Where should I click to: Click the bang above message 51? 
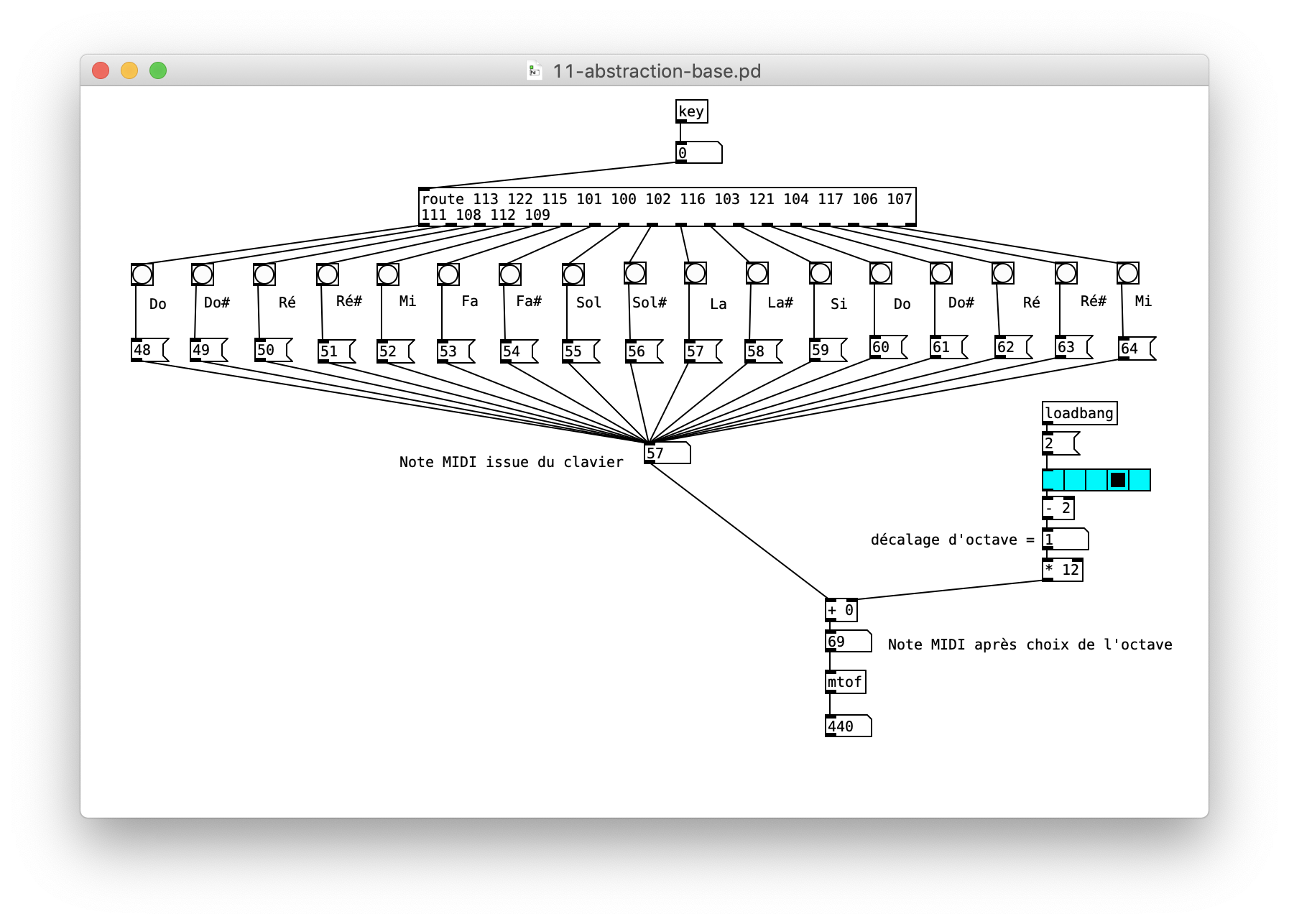328,274
